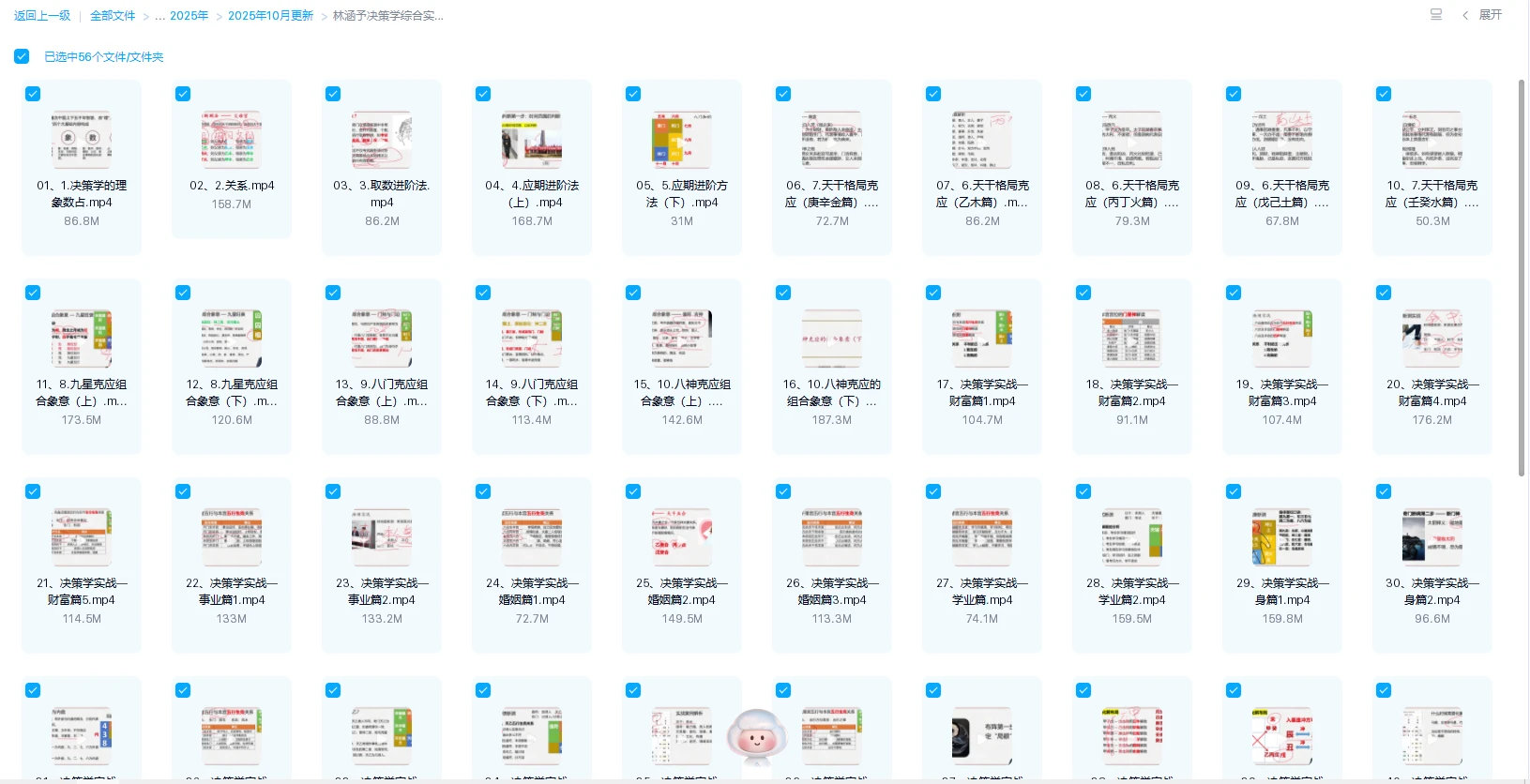Click the 187.3M file size label

pos(832,420)
